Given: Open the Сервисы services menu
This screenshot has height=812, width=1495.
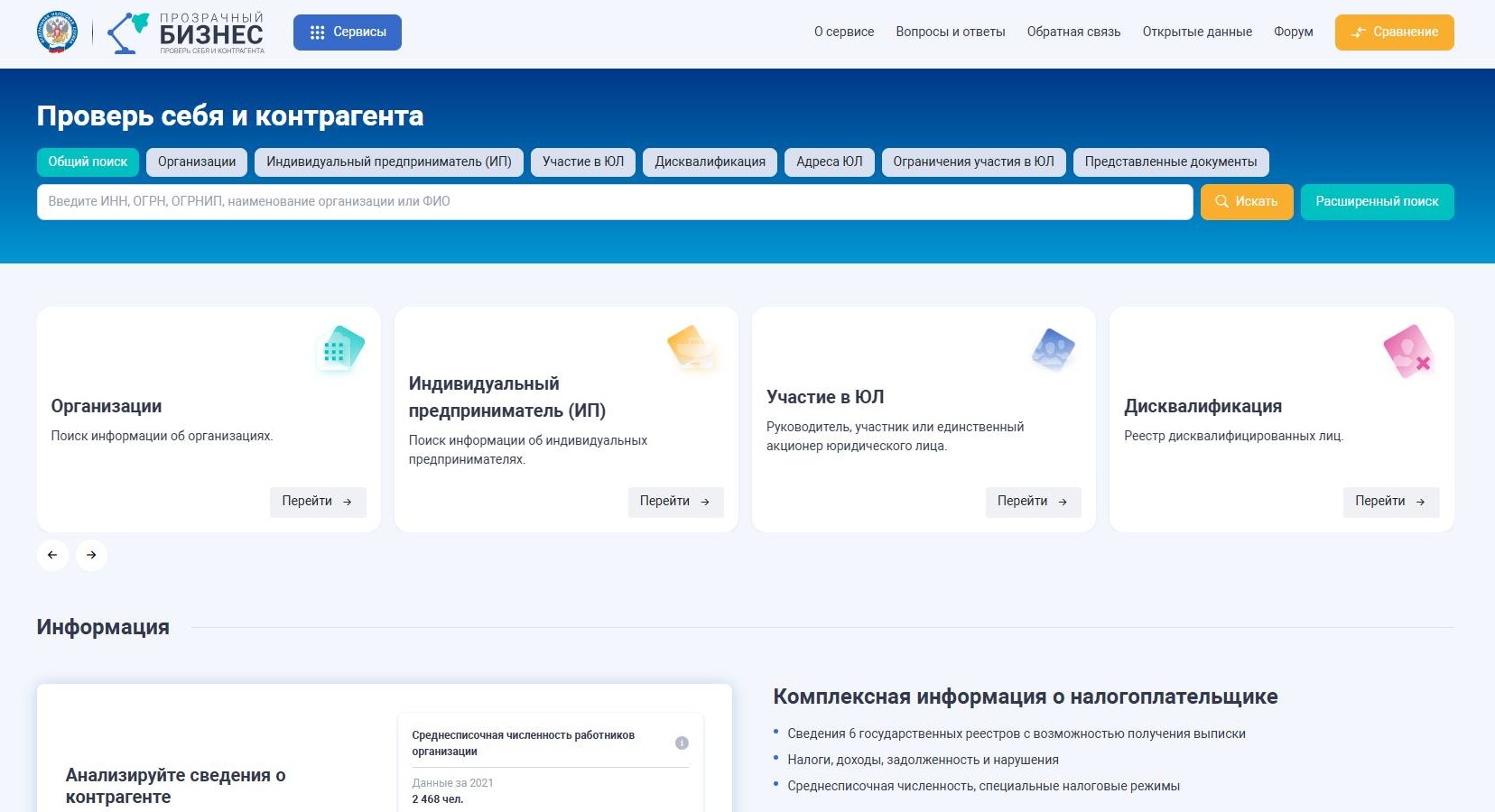Looking at the screenshot, I should (x=348, y=32).
